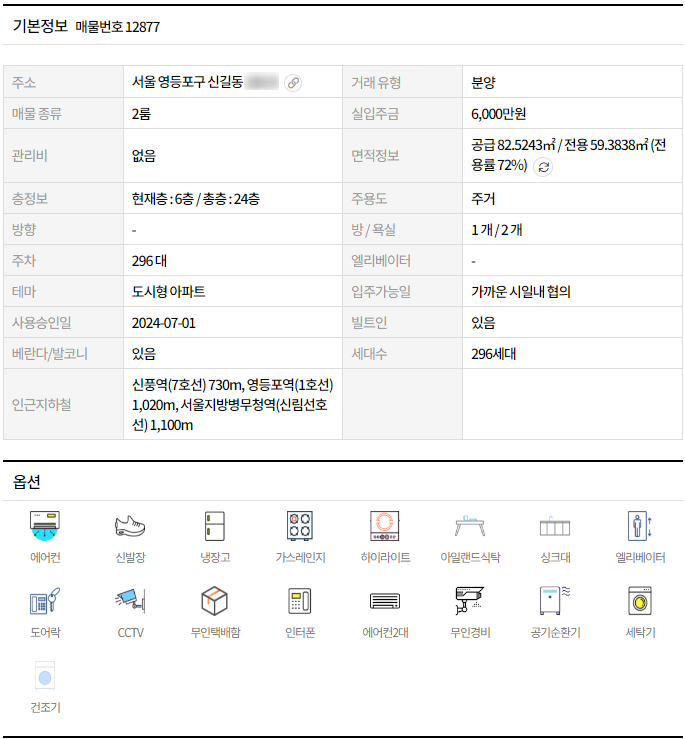Viewport: 685px width, 739px height.
Task: Click the 싱크대 sink icon
Action: pyautogui.click(x=555, y=526)
